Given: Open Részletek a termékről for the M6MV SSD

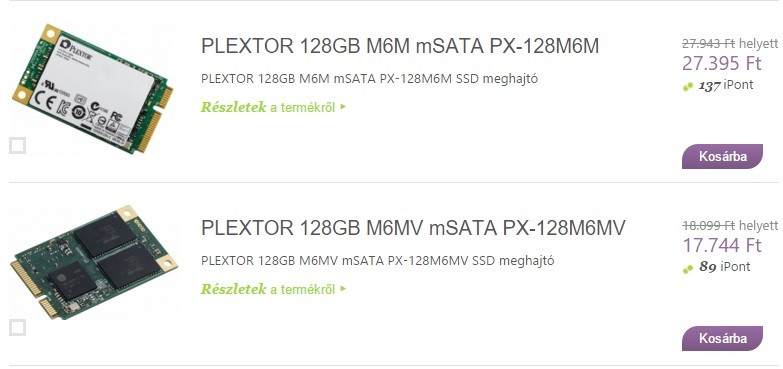Looking at the screenshot, I should 268,289.
